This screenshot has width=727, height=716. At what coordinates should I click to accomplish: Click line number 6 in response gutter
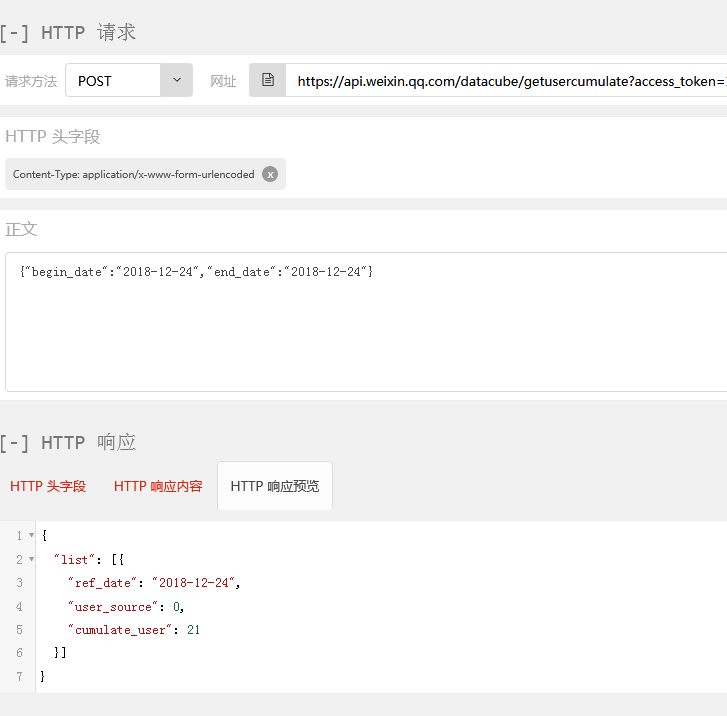point(19,653)
